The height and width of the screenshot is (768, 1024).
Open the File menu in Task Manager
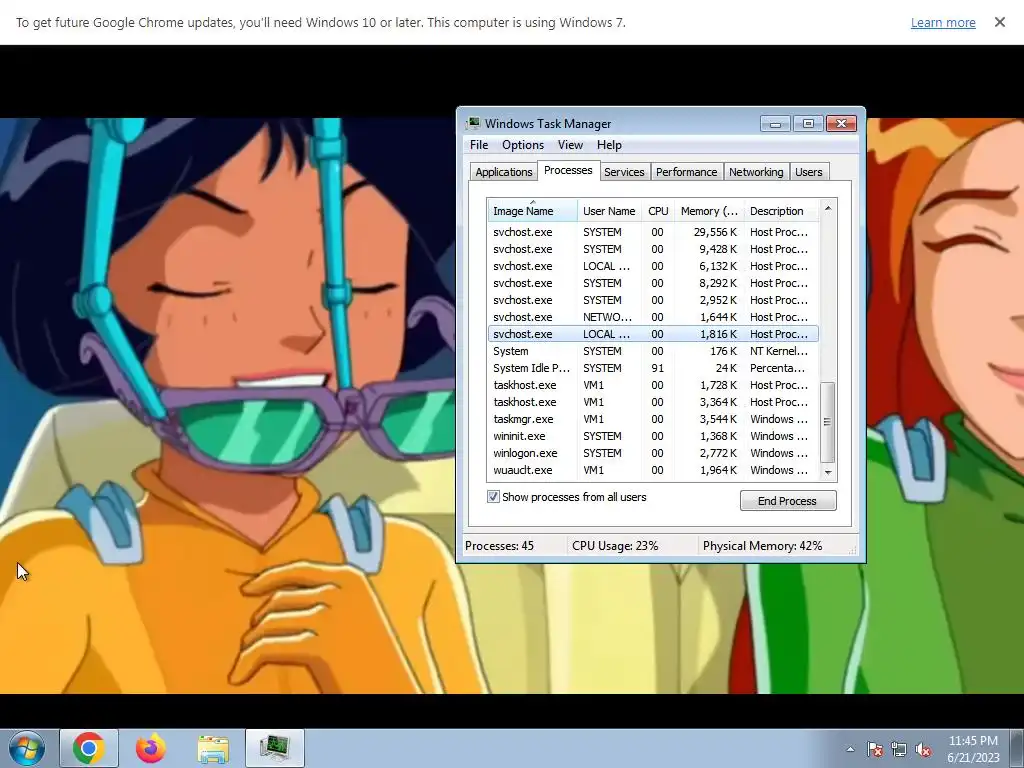point(479,145)
